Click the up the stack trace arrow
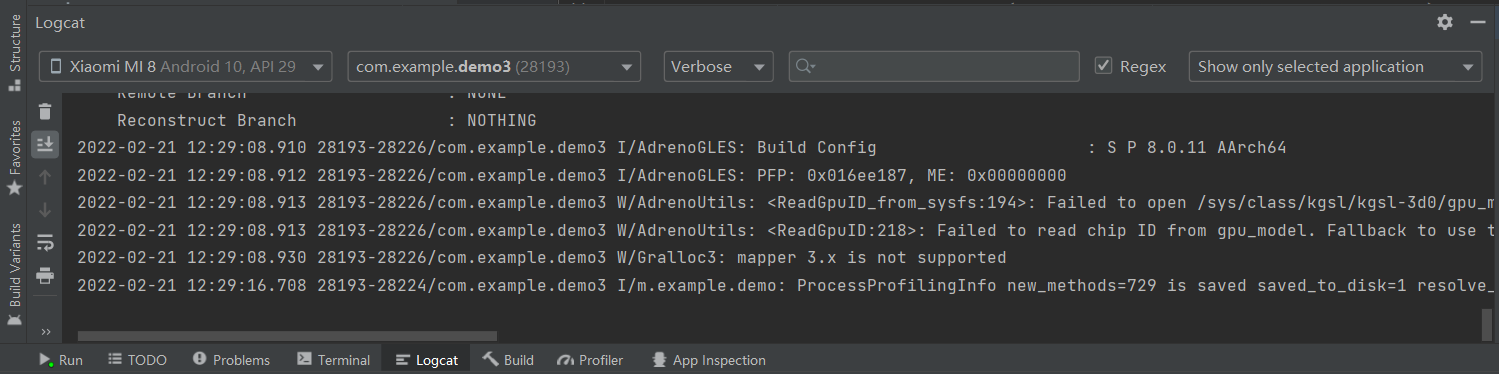 point(45,177)
